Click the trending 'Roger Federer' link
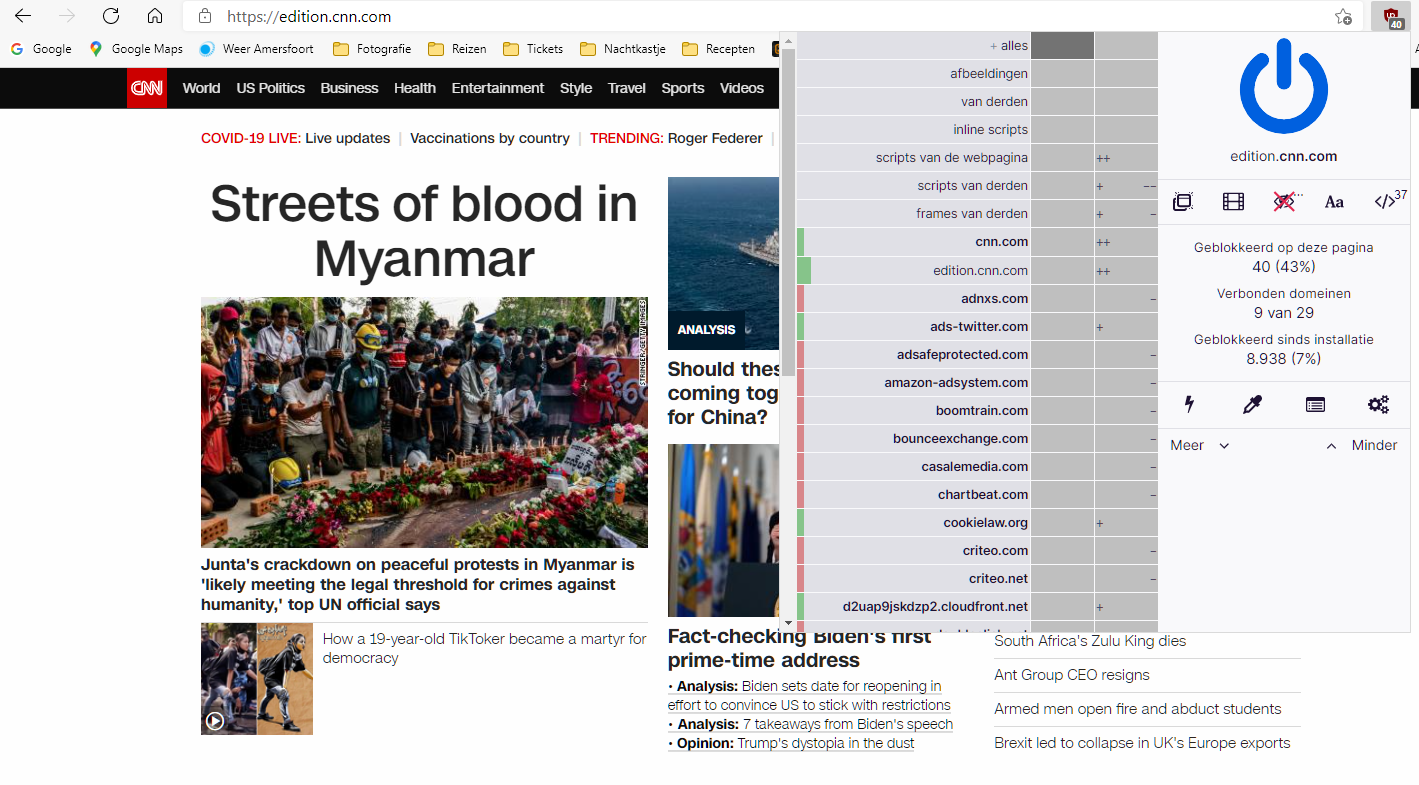This screenshot has height=785, width=1419. coord(715,138)
